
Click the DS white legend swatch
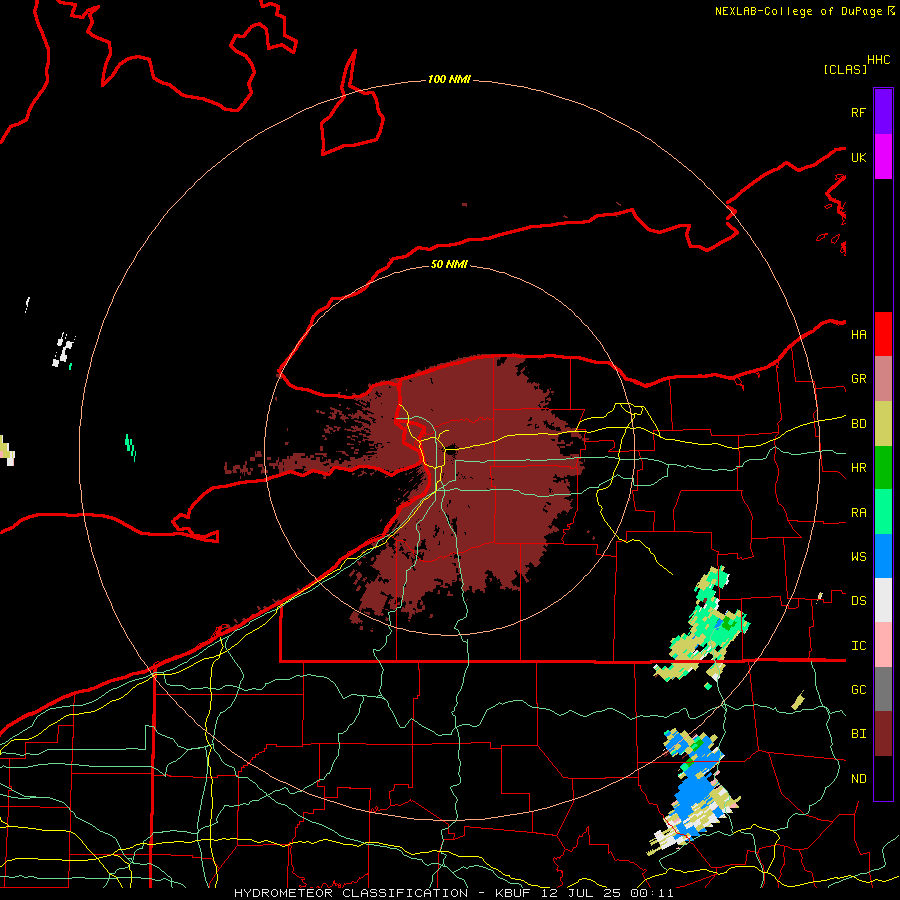883,600
